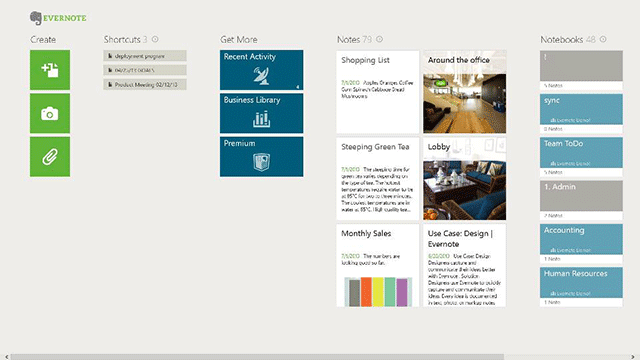Image resolution: width=640 pixels, height=360 pixels.
Task: Expand the Notebooks section arrow
Action: [603, 39]
